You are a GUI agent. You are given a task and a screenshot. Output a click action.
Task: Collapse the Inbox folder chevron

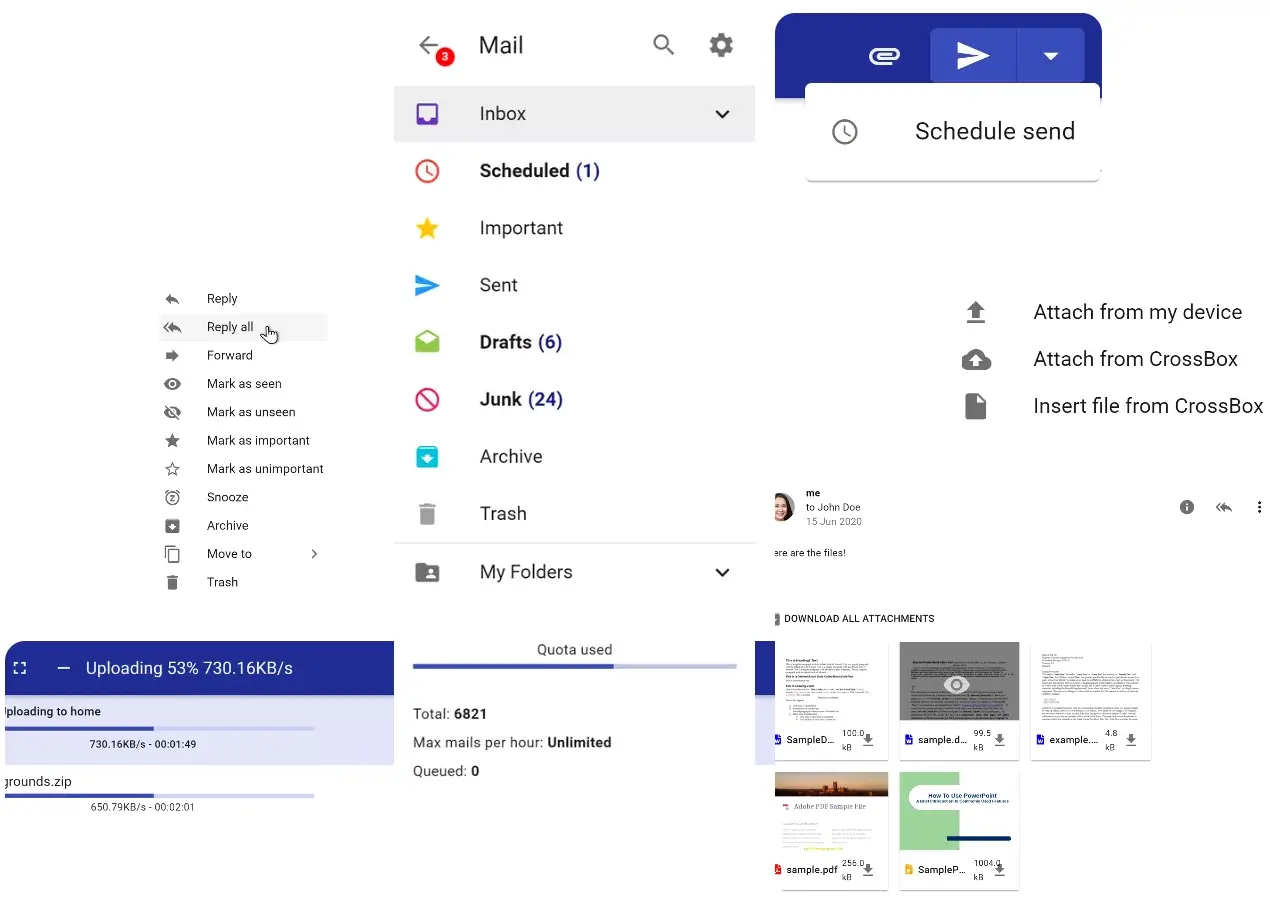tap(722, 114)
